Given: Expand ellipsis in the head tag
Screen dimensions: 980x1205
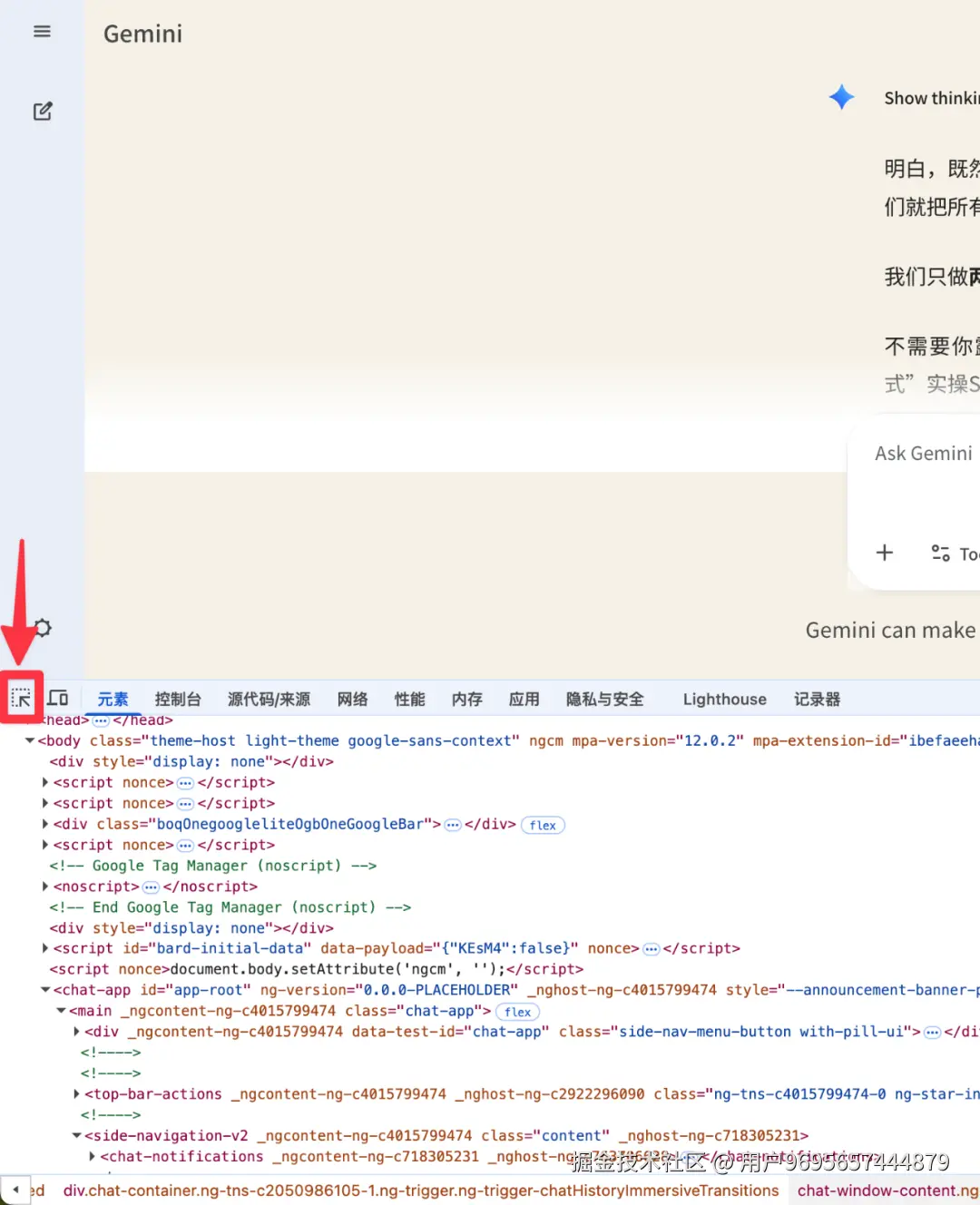Looking at the screenshot, I should pyautogui.click(x=101, y=720).
